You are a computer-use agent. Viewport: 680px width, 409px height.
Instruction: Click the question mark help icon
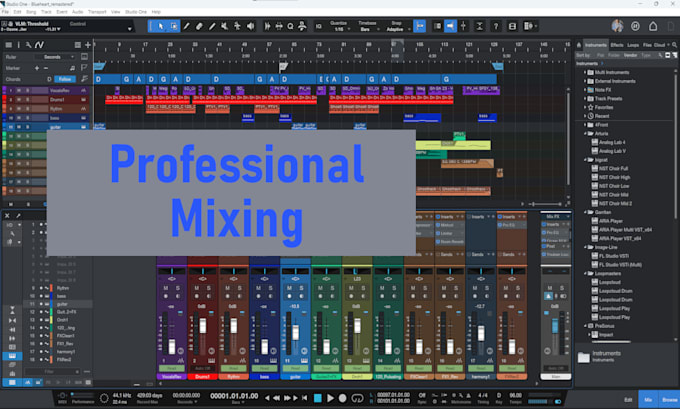coord(496,26)
